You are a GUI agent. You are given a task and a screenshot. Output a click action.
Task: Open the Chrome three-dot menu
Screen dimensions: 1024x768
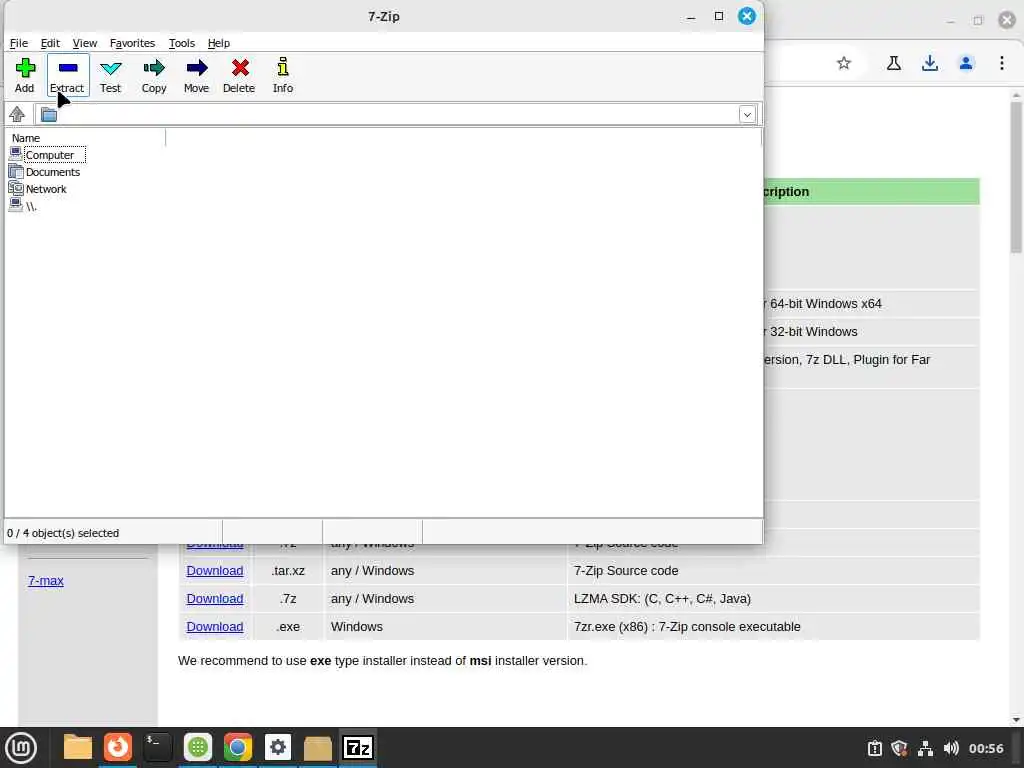(x=1002, y=63)
